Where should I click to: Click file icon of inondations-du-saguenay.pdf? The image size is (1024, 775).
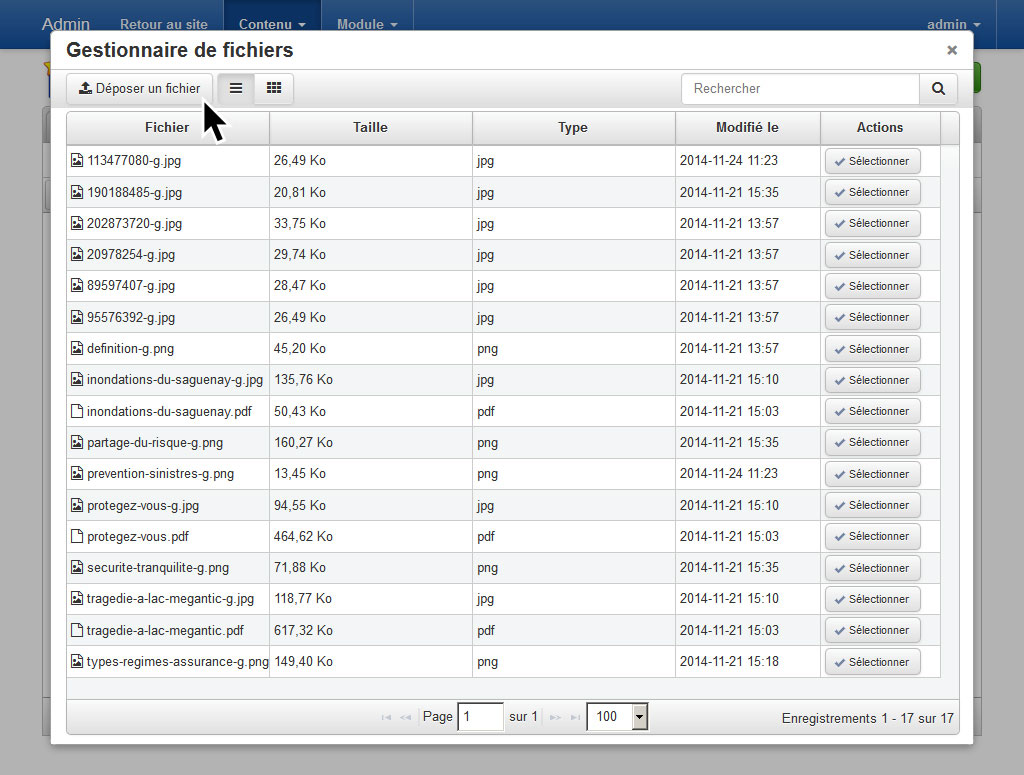[x=77, y=411]
